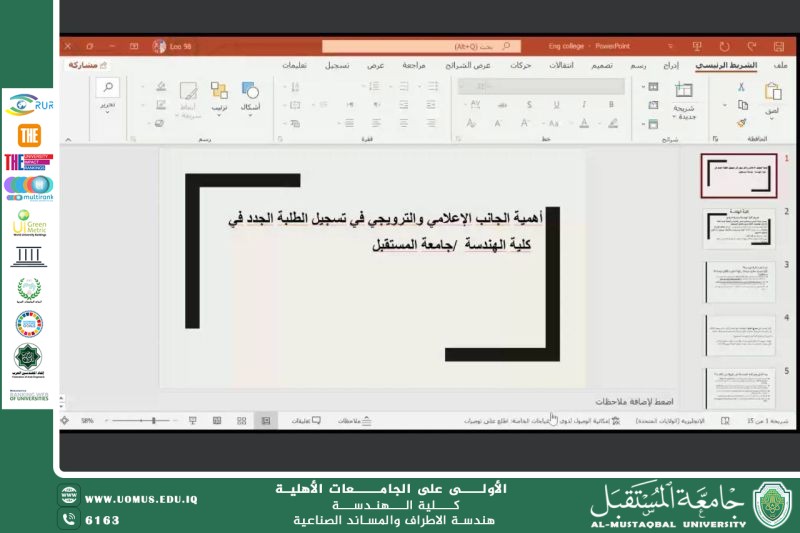
Task: Click the Paste clipboard icon
Action: (x=772, y=91)
